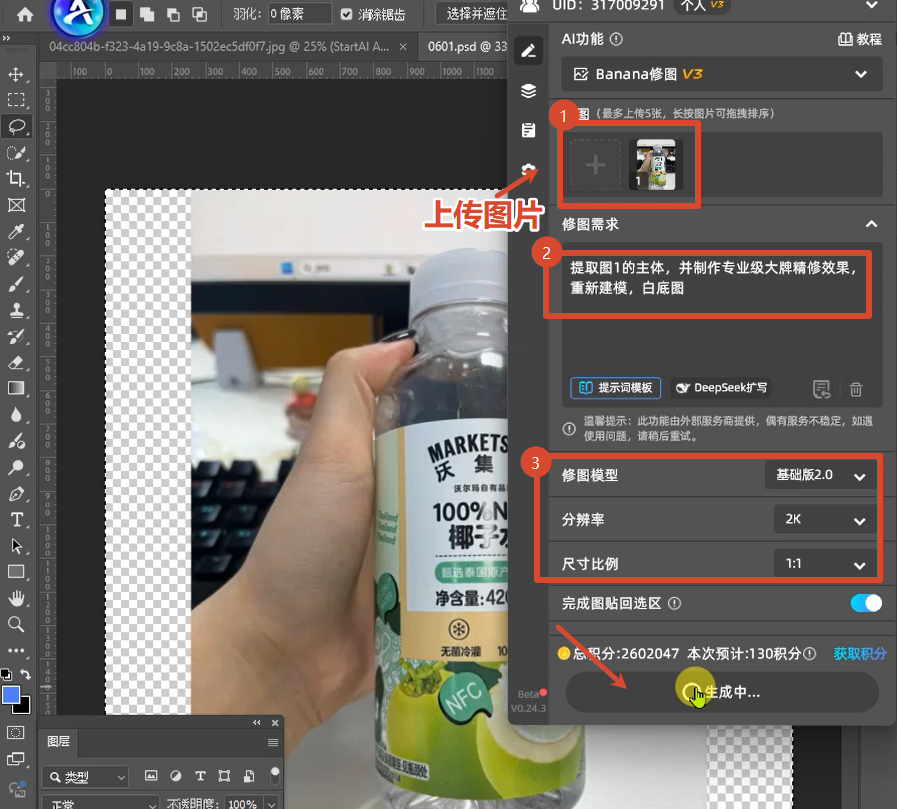The height and width of the screenshot is (809, 897).
Task: Choose Intersect with Selection mode
Action: click(x=200, y=14)
